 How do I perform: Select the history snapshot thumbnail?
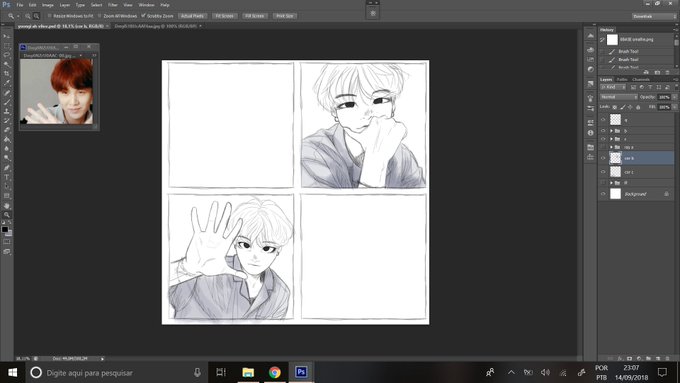(x=612, y=39)
